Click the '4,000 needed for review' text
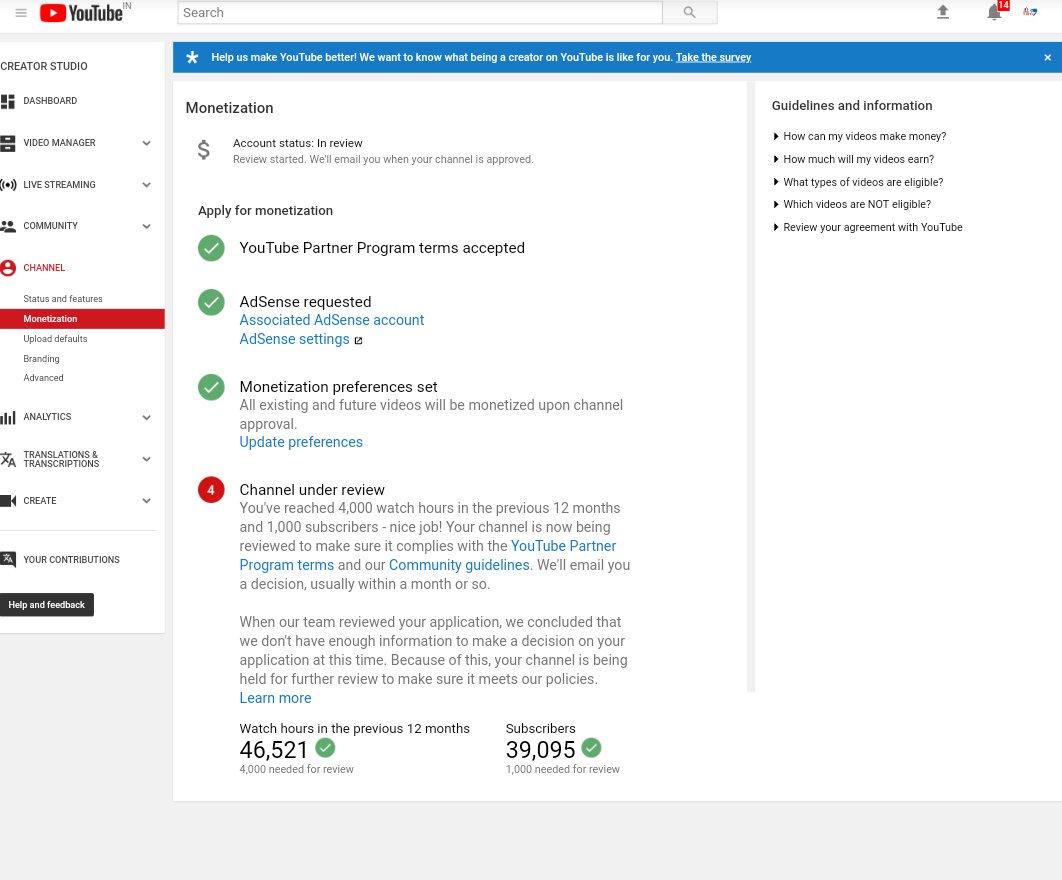Screen dimensions: 1062x880 tap(296, 770)
